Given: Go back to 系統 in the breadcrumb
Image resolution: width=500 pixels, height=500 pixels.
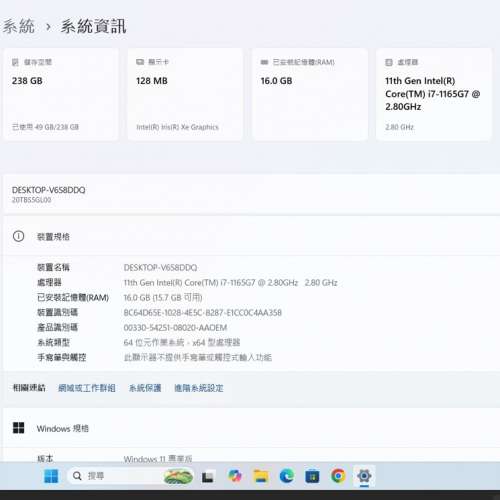Looking at the screenshot, I should click(x=19, y=26).
